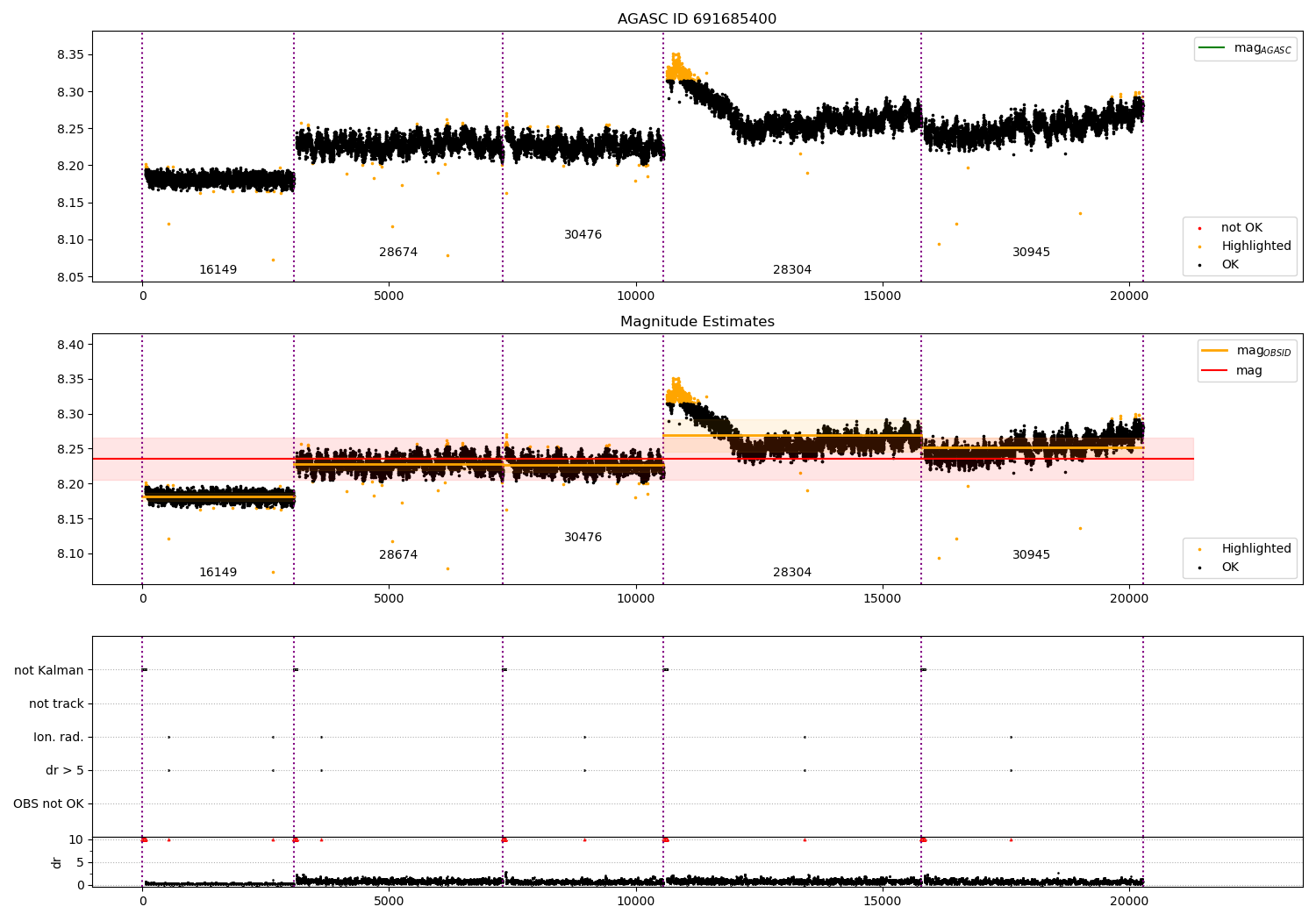Viewport: 1316px width, 921px height.
Task: Click y-tick 8.10 on Magnitude Estimates plot
Action: click(68, 554)
